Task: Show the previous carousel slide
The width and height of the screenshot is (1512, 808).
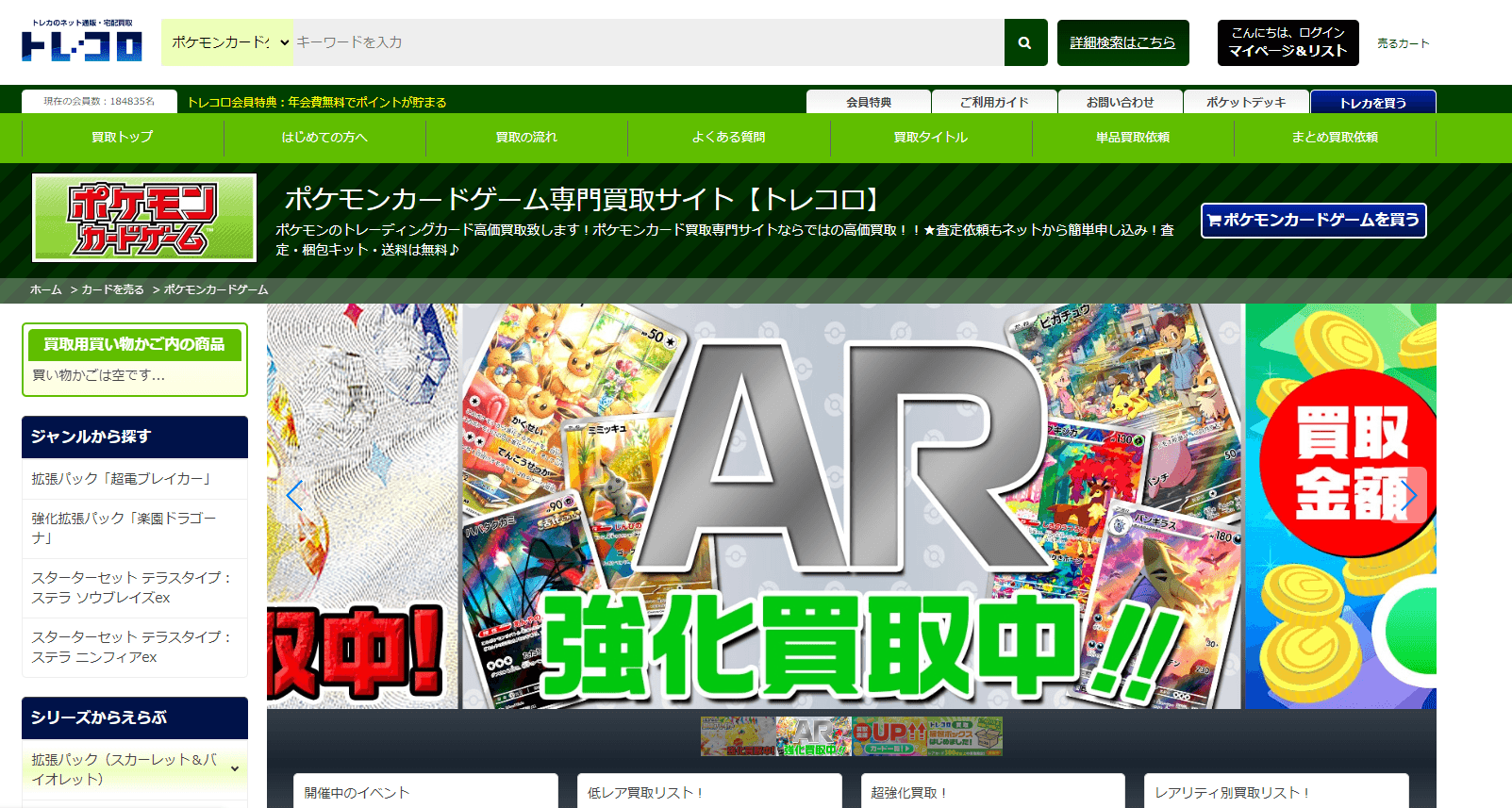Action: pyautogui.click(x=294, y=495)
